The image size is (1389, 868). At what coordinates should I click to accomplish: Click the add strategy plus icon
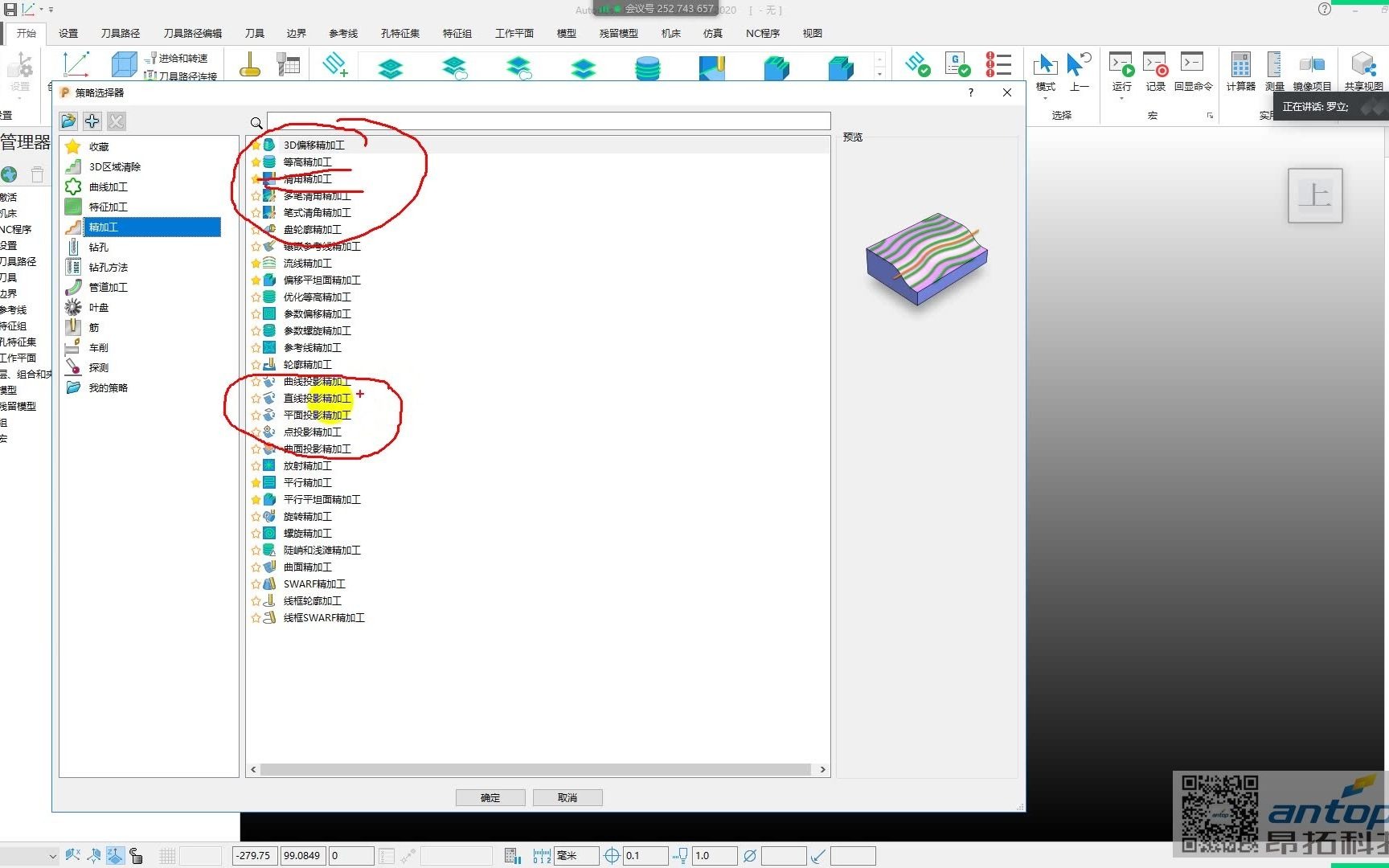pos(92,121)
